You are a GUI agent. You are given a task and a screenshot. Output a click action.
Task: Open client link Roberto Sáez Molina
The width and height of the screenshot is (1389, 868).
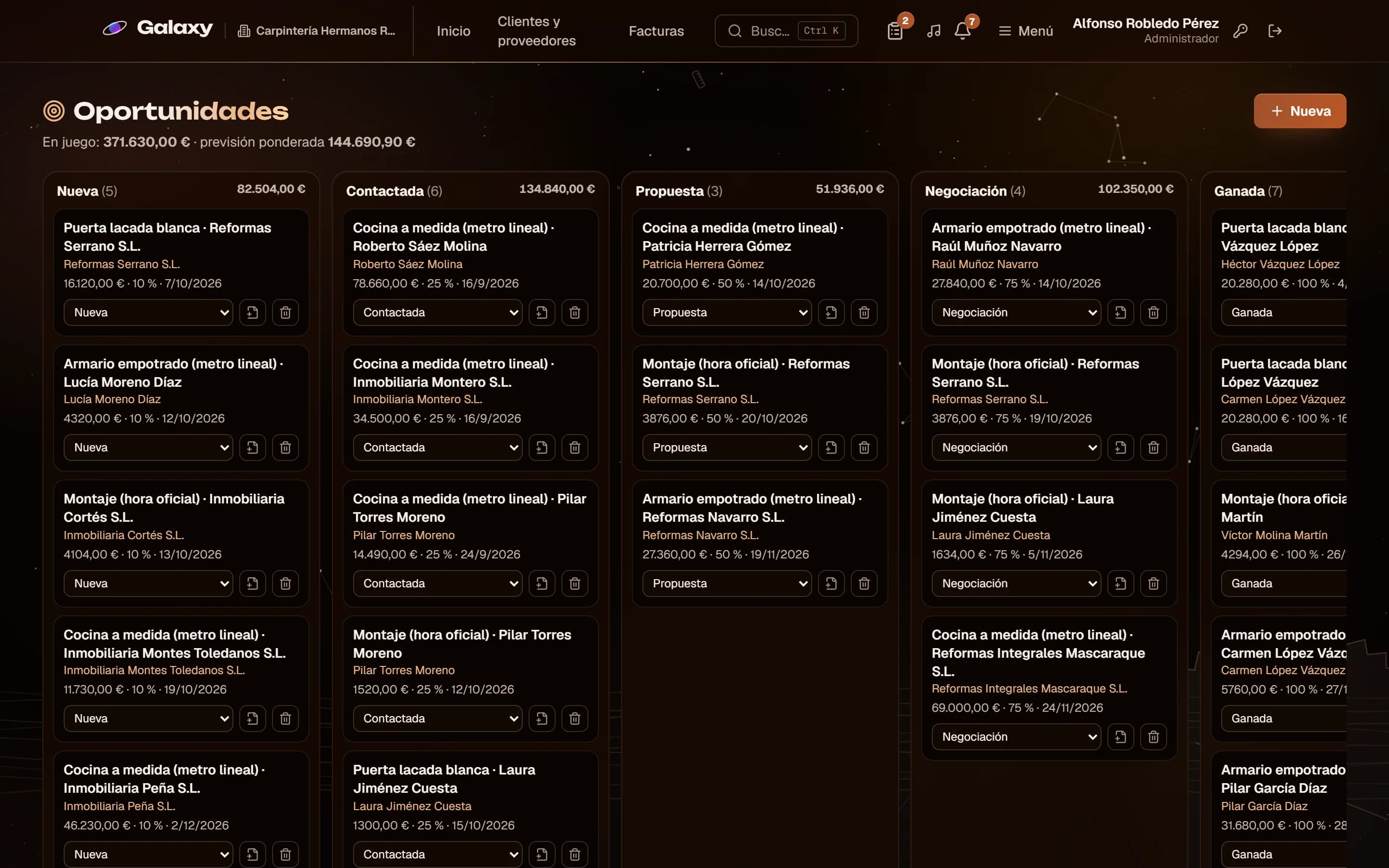pyautogui.click(x=408, y=264)
